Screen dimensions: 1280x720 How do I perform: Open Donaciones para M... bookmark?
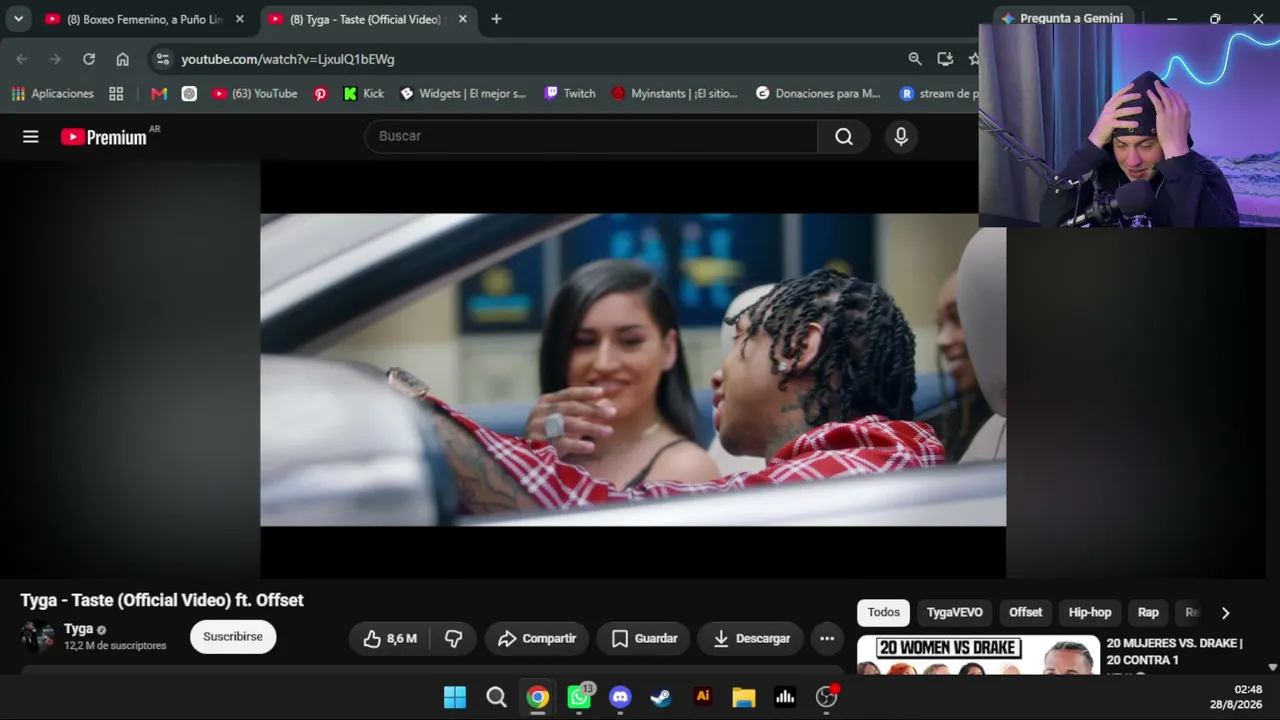tap(818, 93)
